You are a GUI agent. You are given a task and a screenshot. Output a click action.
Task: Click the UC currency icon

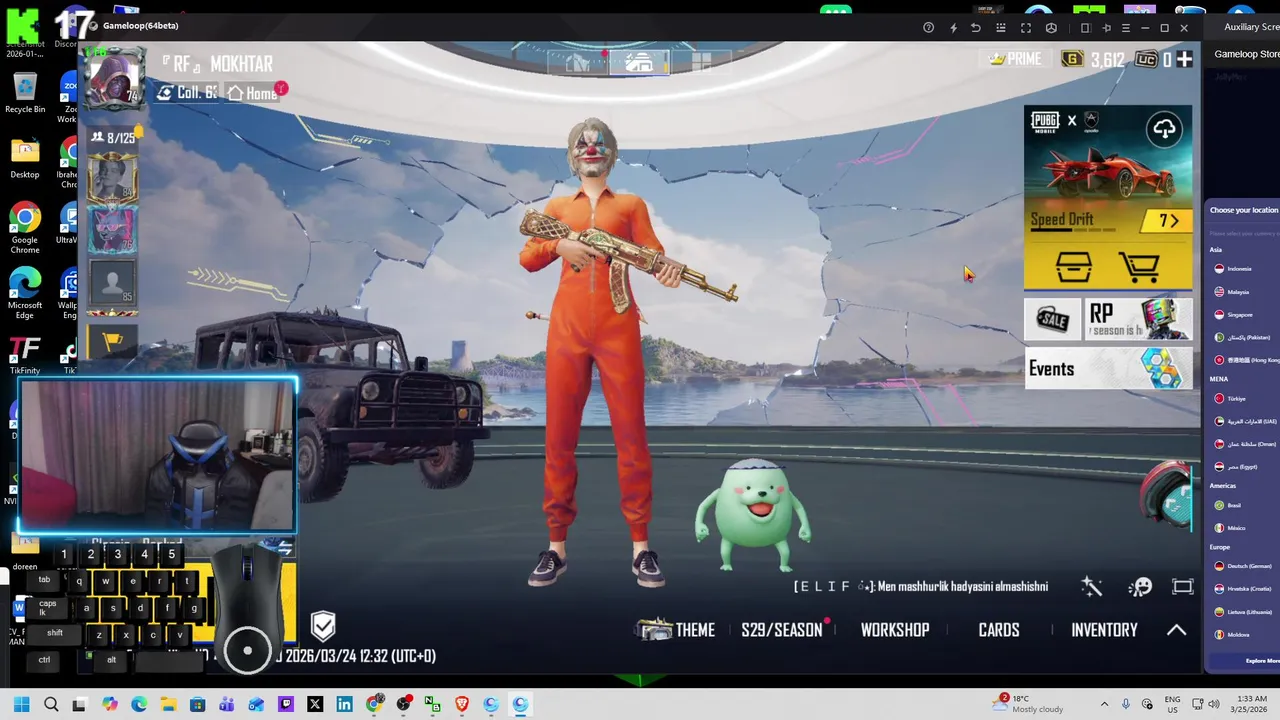coord(1146,60)
